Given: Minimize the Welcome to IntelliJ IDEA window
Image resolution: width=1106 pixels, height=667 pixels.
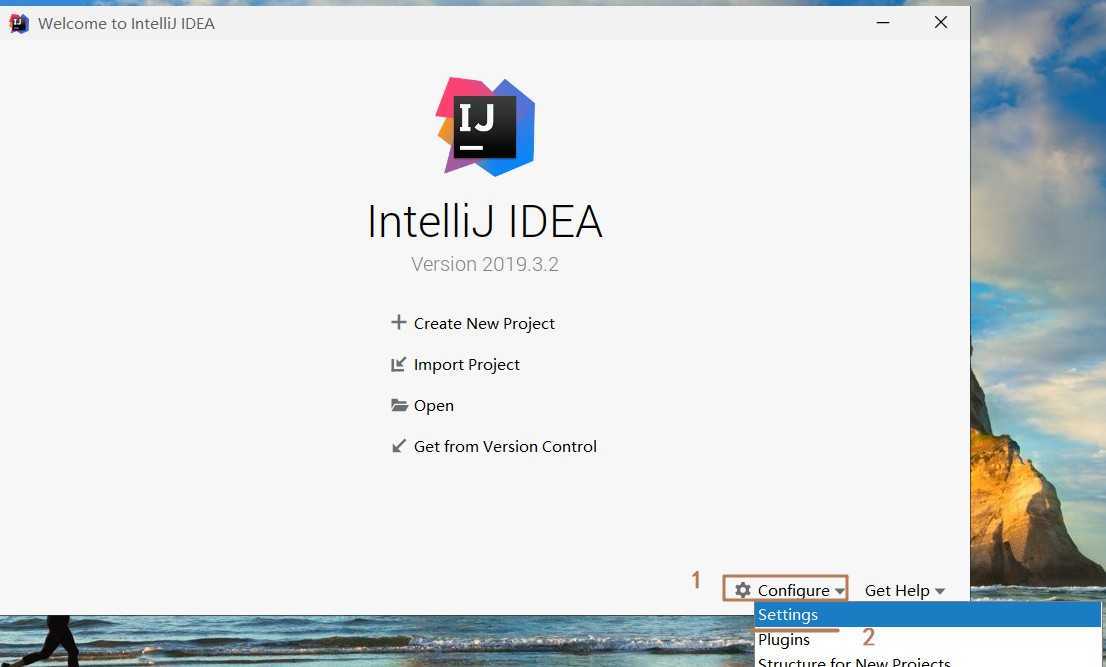Looking at the screenshot, I should [x=882, y=23].
